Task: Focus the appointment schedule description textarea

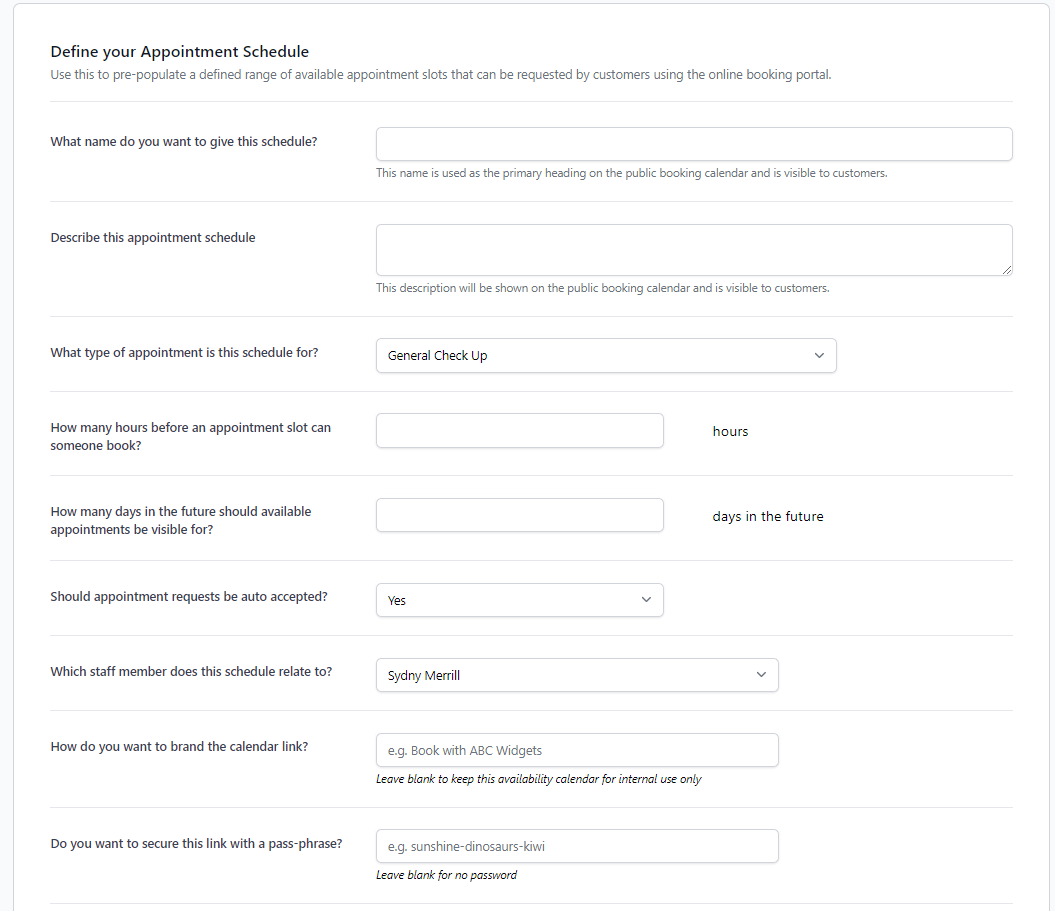Action: pos(694,250)
